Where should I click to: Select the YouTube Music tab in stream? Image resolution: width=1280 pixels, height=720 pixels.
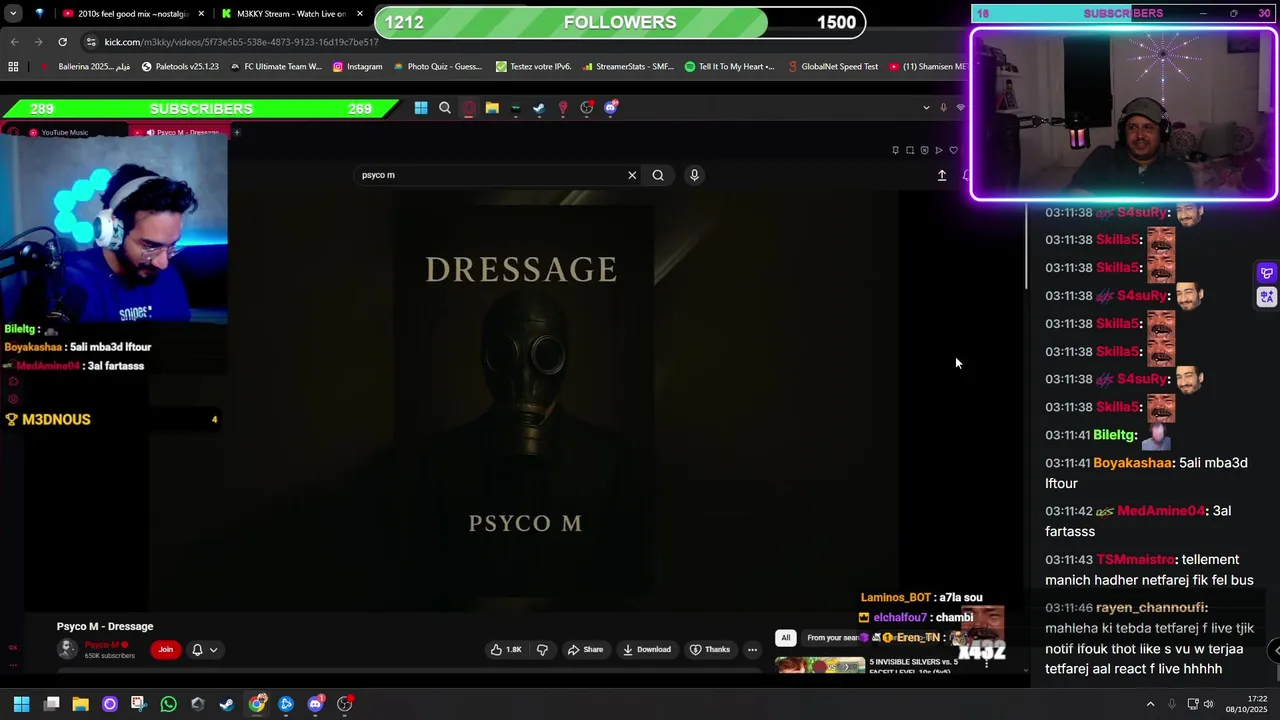click(64, 132)
